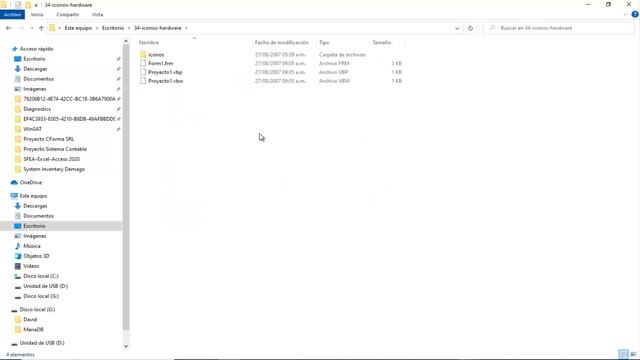The width and height of the screenshot is (640, 360).
Task: Open the 79206B12-4E74 pinned folder
Action: coord(69,99)
